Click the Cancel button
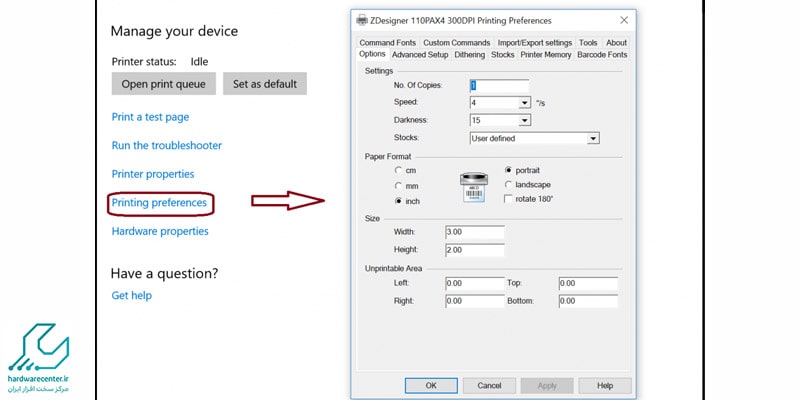The height and width of the screenshot is (400, 800). [489, 386]
